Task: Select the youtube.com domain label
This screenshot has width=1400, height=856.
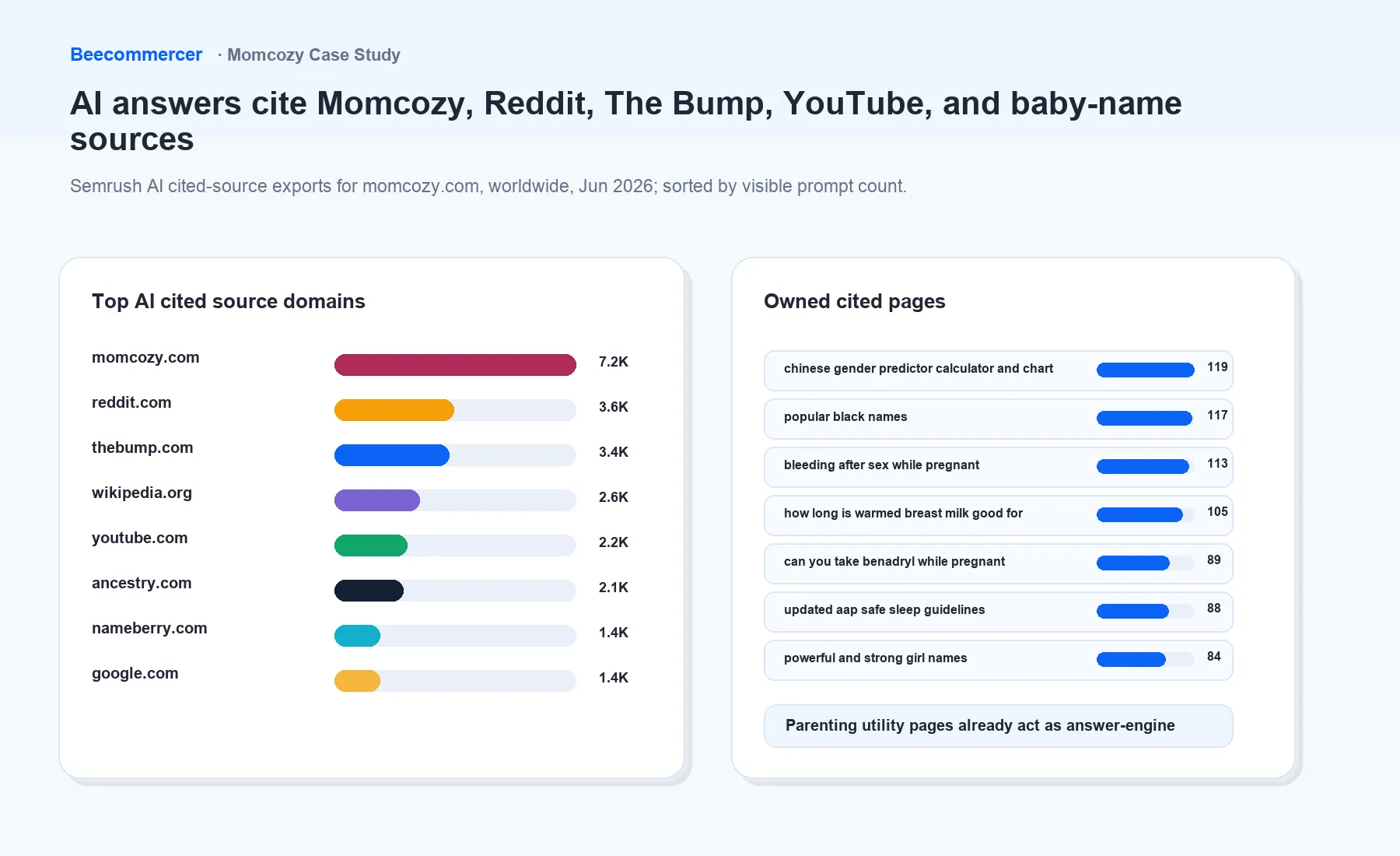Action: coord(140,538)
